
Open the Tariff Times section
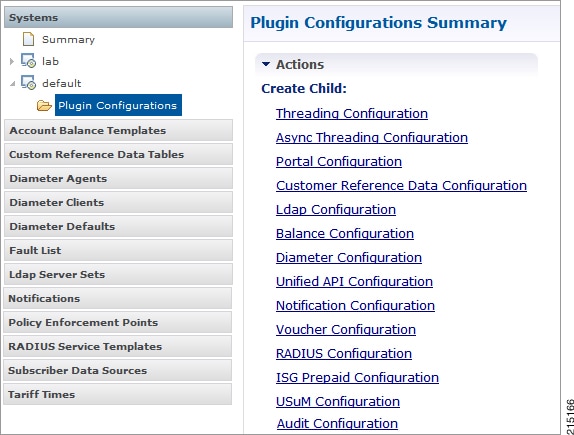pyautogui.click(x=118, y=394)
